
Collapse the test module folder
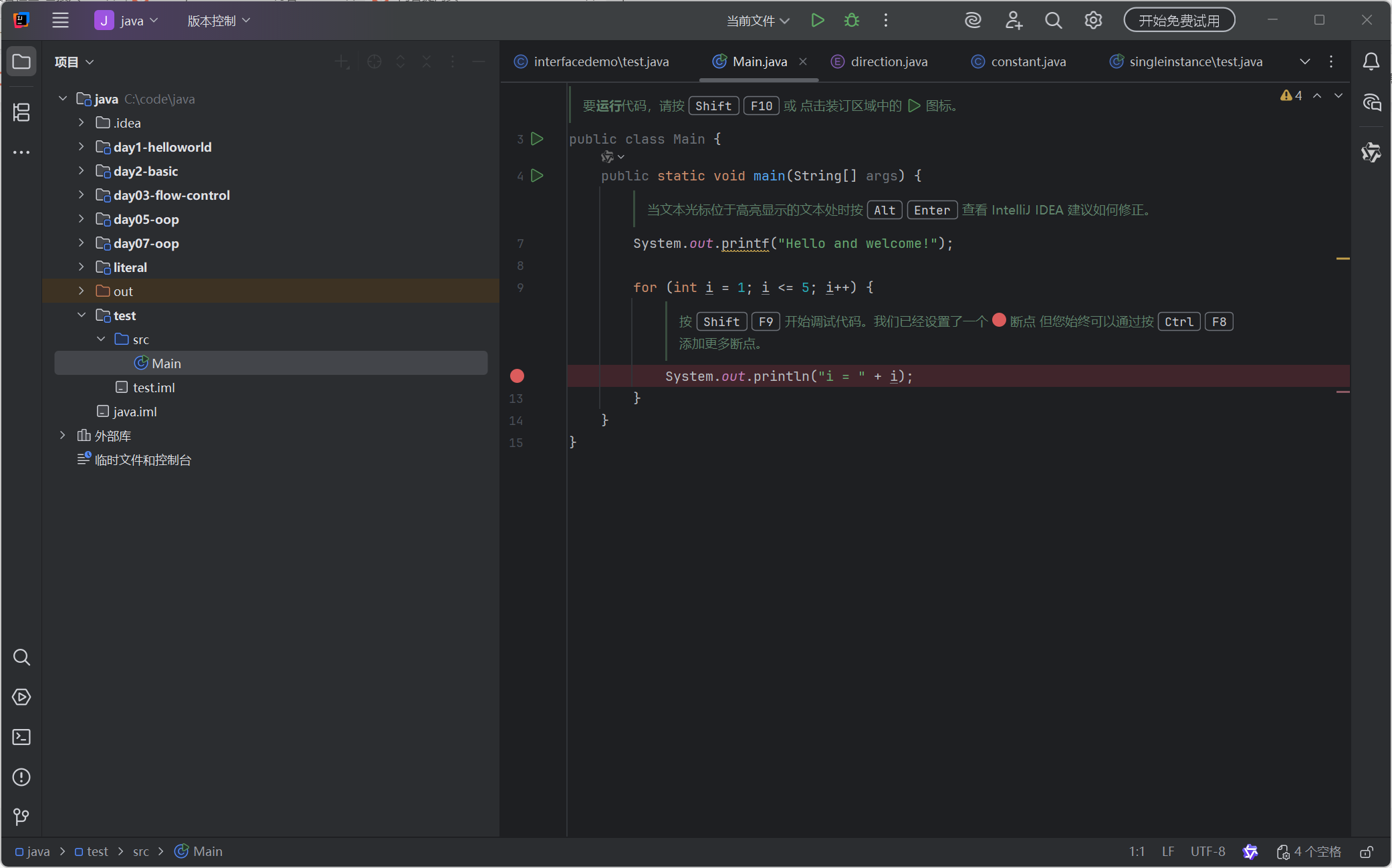click(82, 315)
